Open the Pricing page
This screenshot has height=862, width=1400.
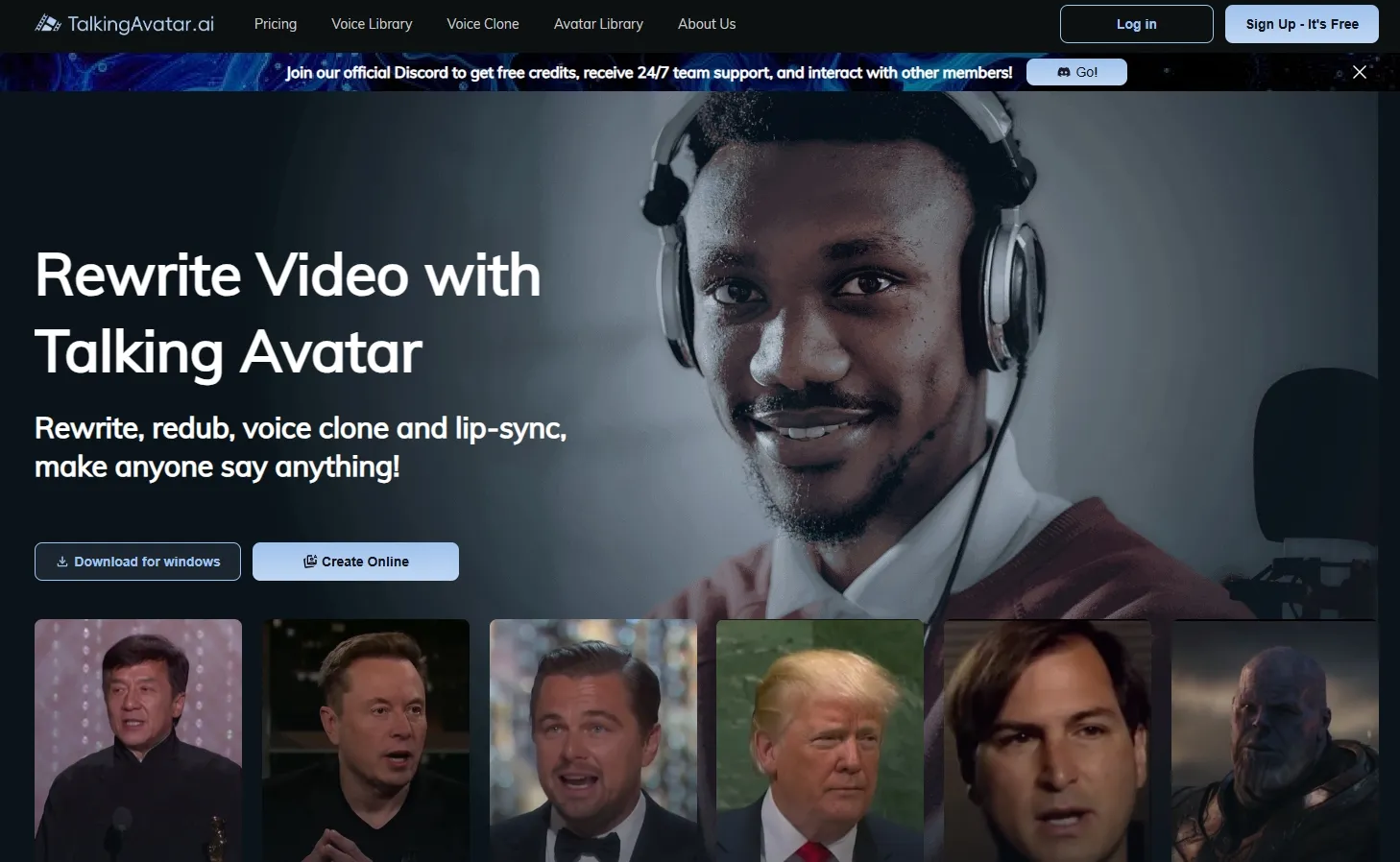[276, 24]
